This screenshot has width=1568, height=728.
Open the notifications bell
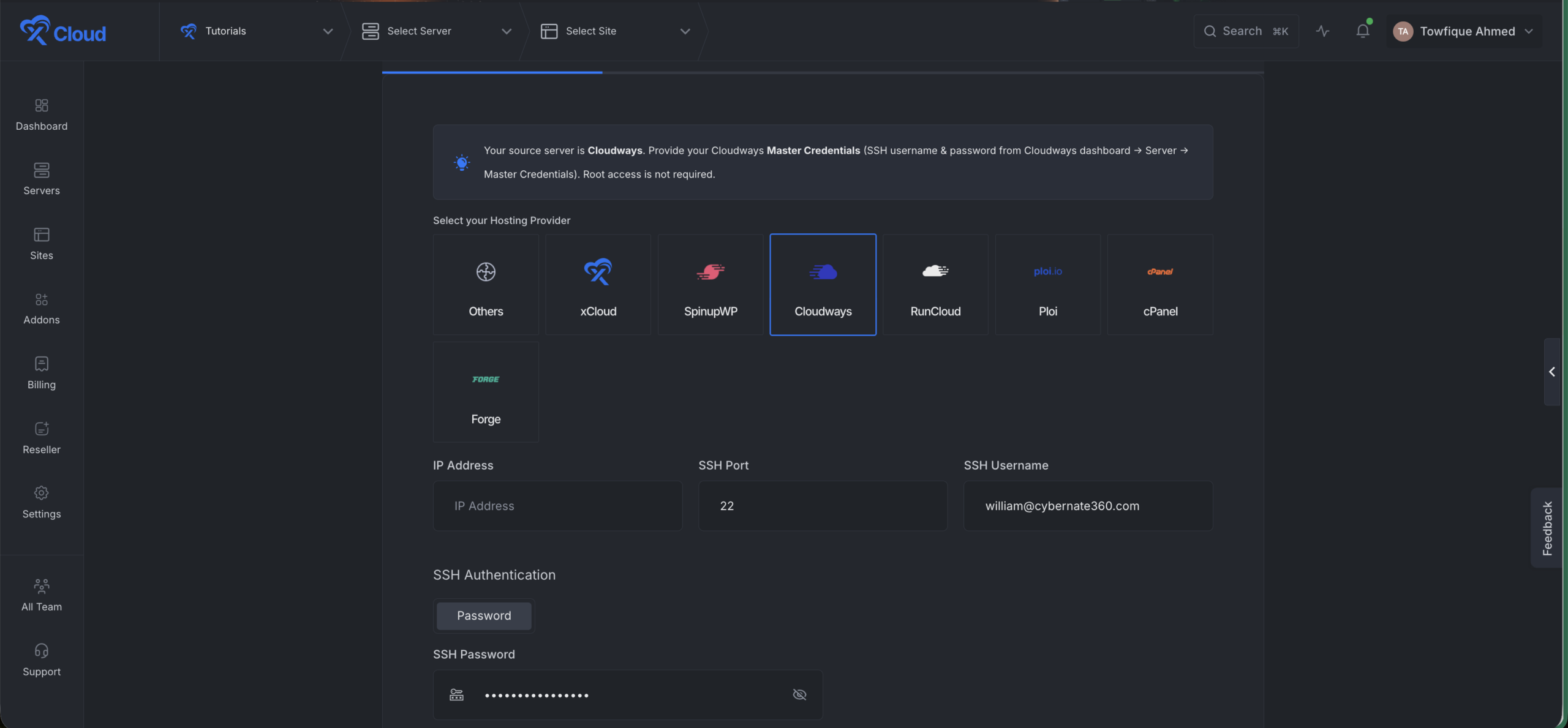pyautogui.click(x=1363, y=31)
